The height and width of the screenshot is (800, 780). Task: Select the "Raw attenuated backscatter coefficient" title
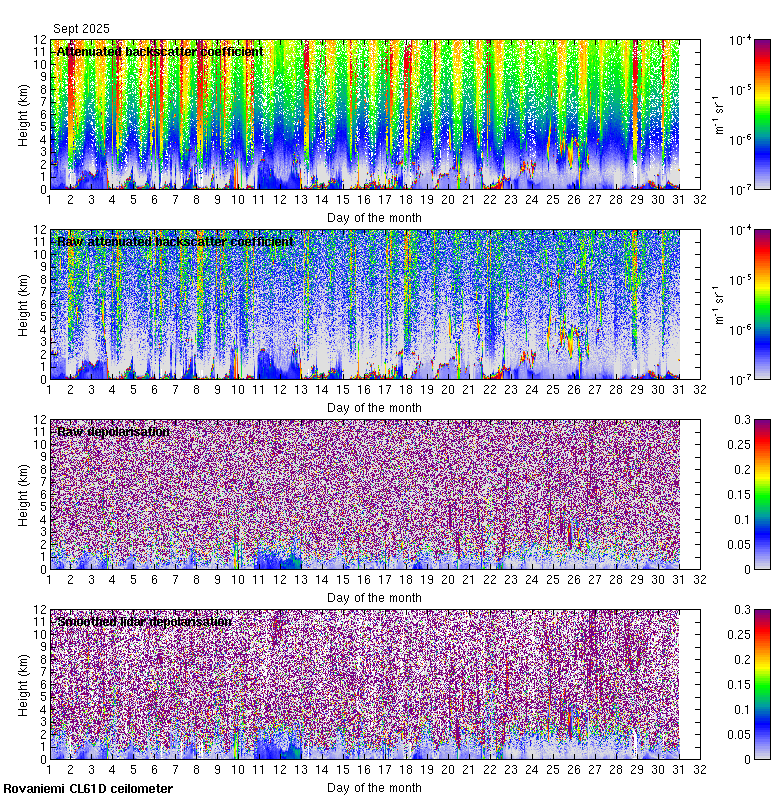[x=175, y=241]
